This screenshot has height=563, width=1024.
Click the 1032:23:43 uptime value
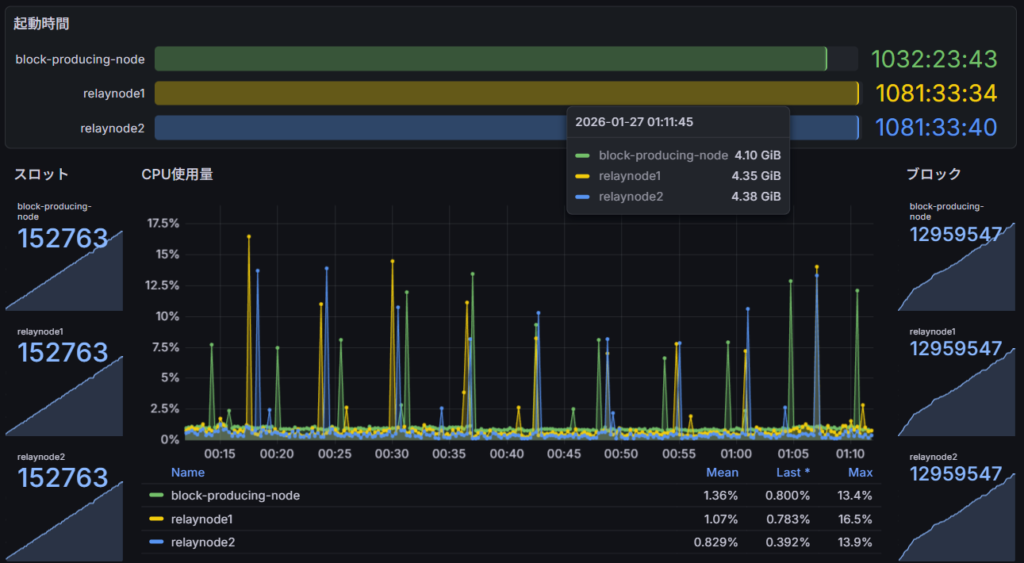[935, 59]
